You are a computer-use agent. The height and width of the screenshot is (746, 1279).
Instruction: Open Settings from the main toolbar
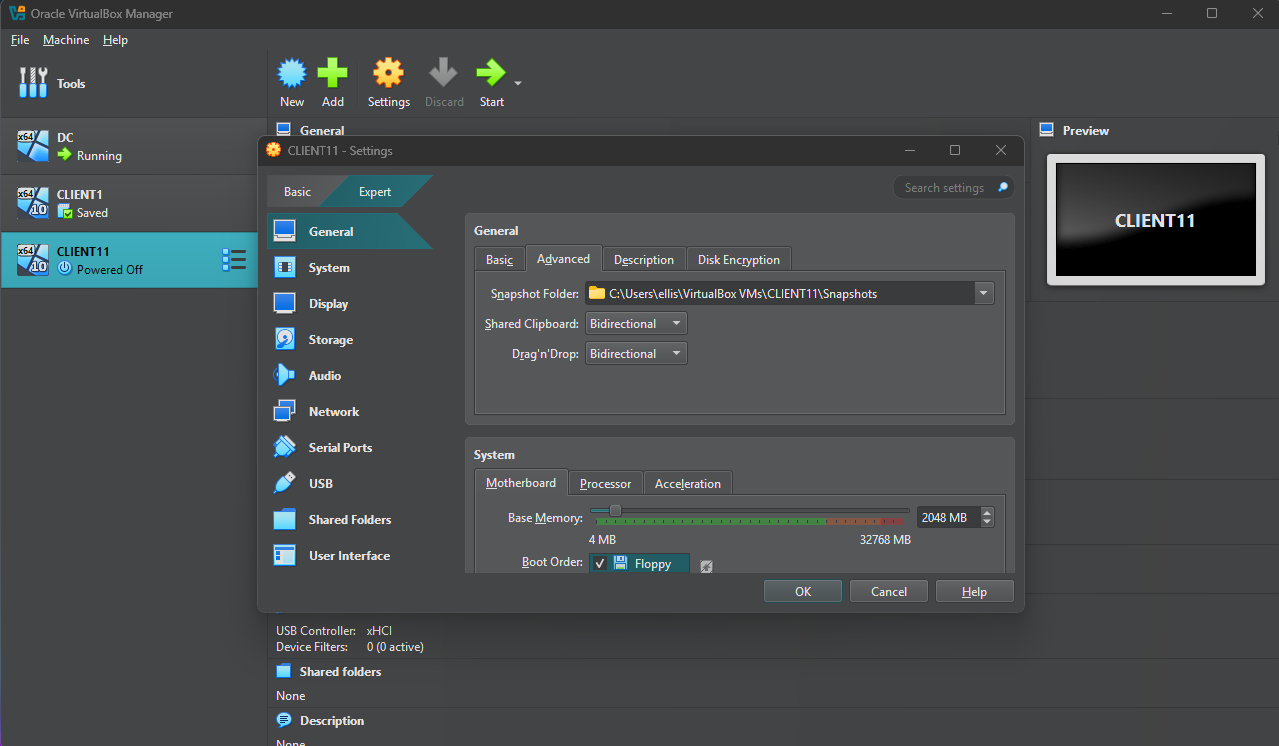click(x=388, y=83)
